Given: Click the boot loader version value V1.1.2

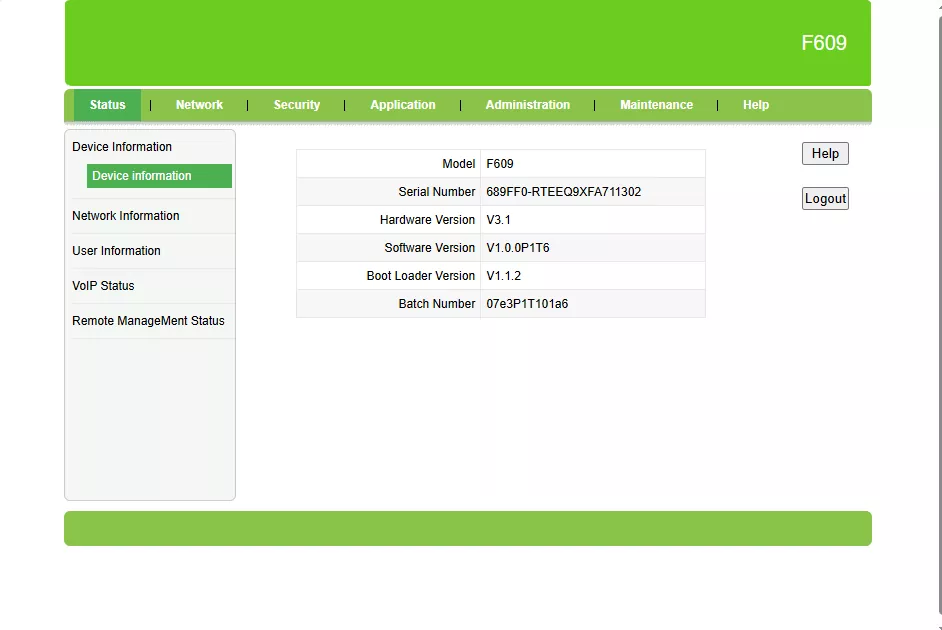Looking at the screenshot, I should click(503, 276).
